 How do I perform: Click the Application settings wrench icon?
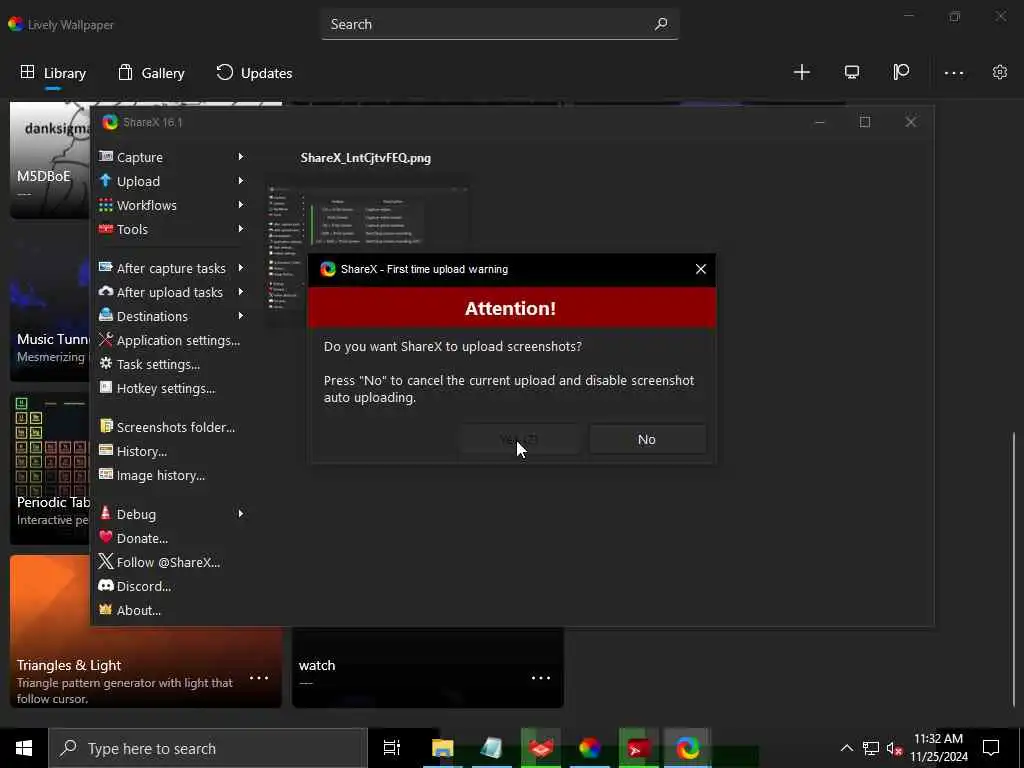click(x=106, y=340)
